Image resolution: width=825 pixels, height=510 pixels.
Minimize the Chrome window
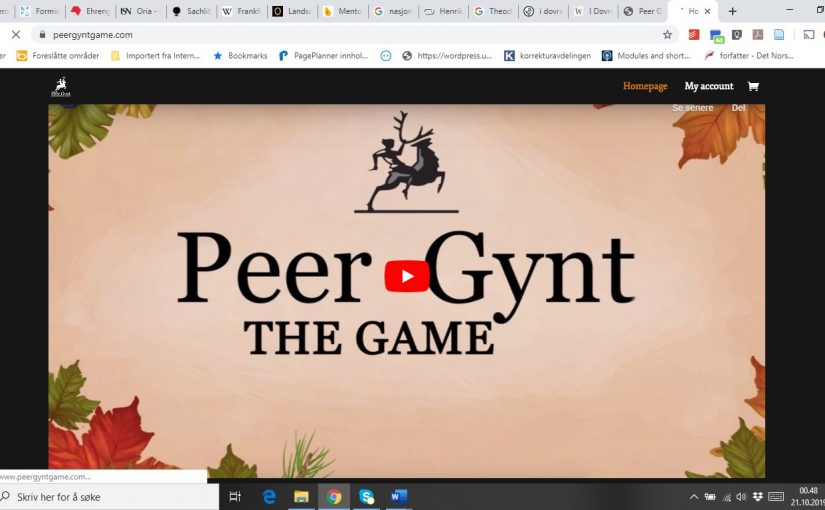789,10
